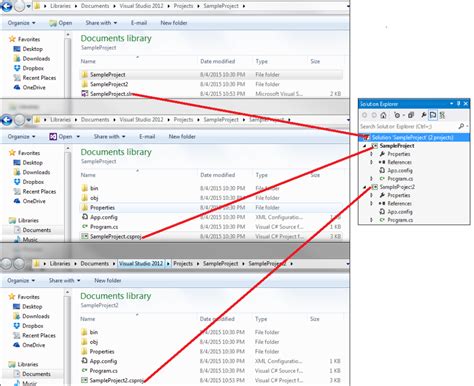
Task: Open Properties via wrench icon in Solution Explorer toolbar
Action: point(423,115)
